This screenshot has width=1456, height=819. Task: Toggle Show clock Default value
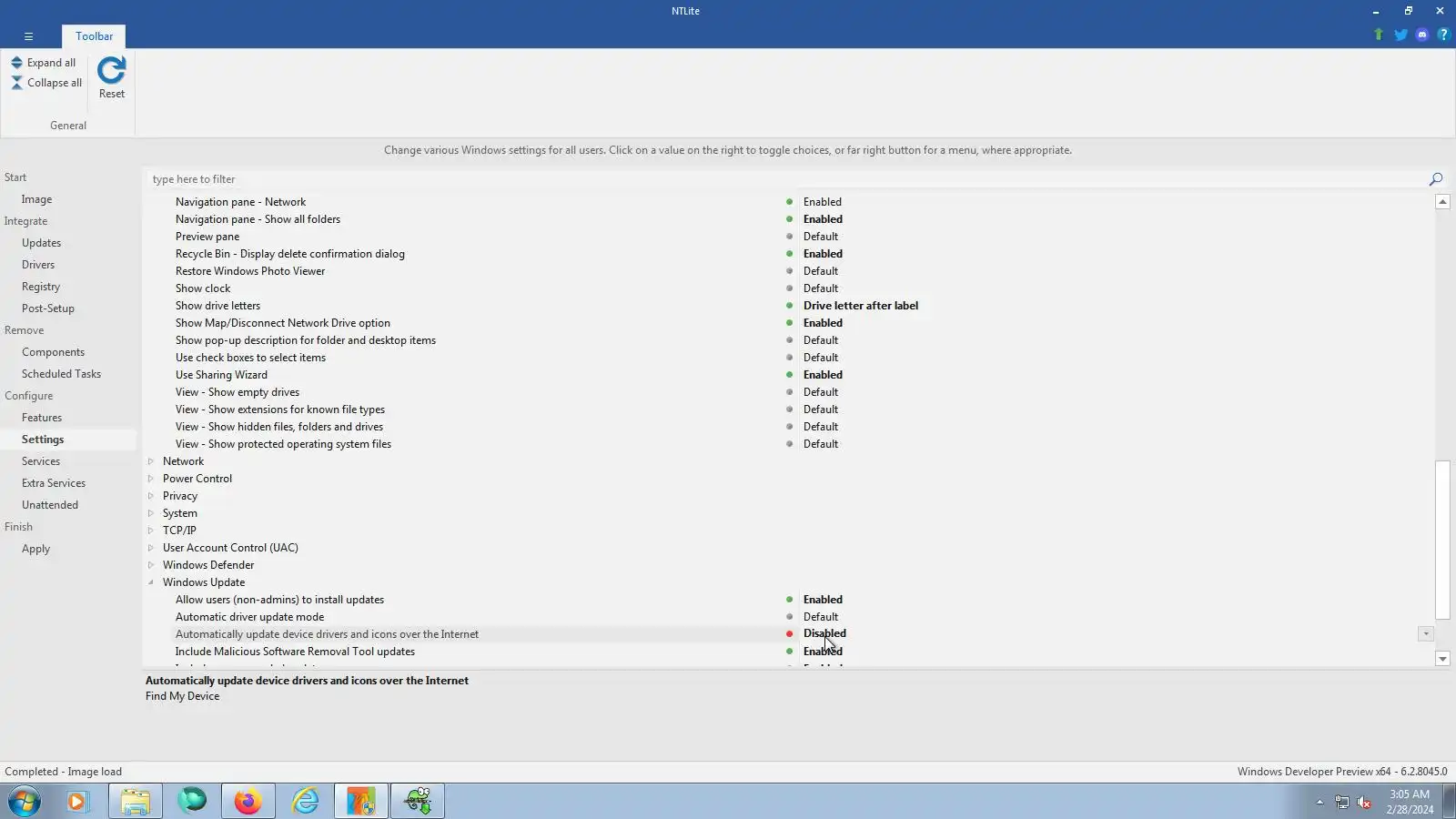click(x=821, y=288)
